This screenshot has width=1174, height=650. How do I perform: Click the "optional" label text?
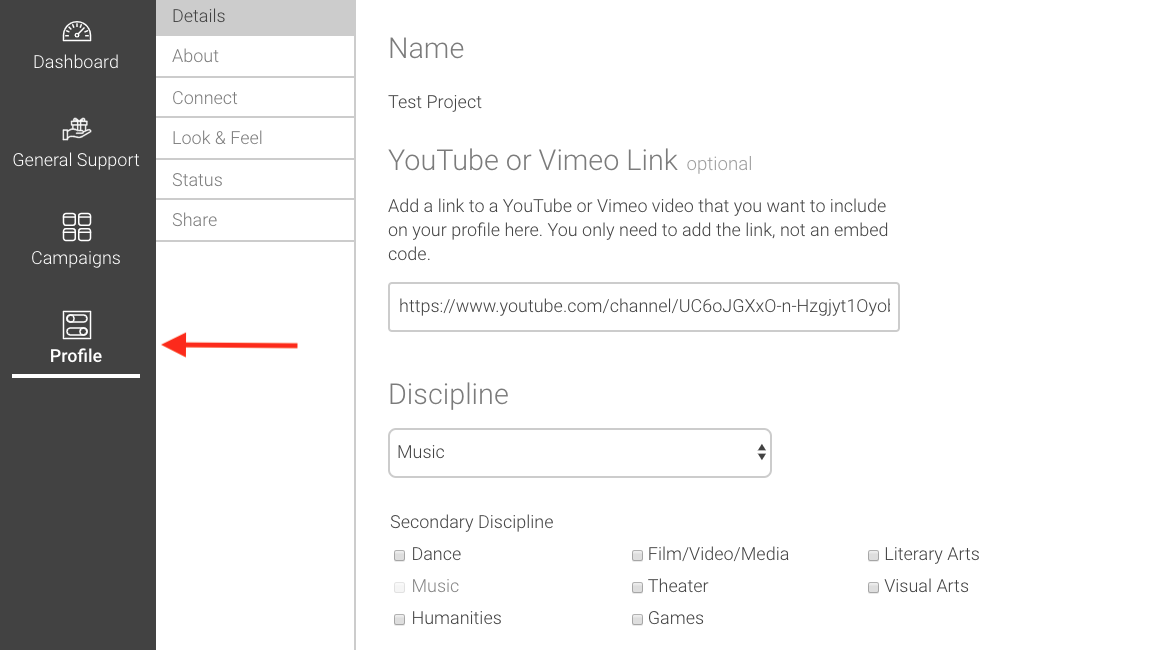(x=720, y=164)
